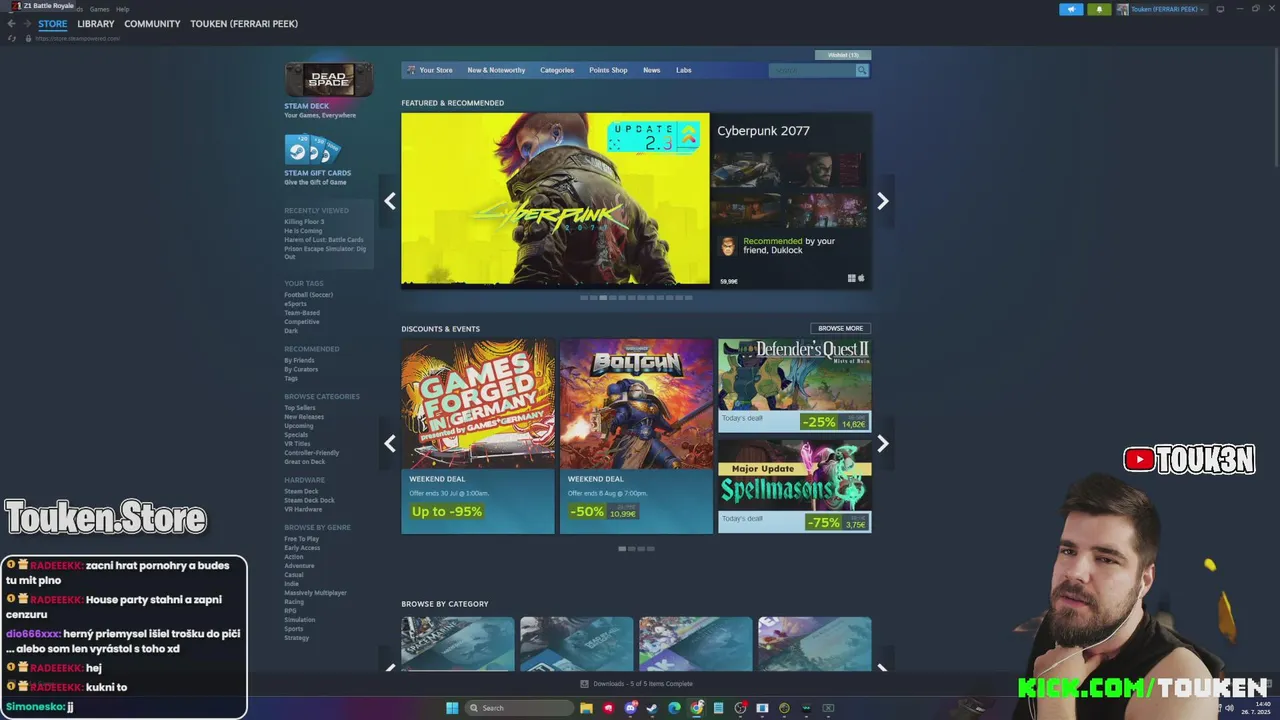
Task: Browse Strategy genre link
Action: tap(296, 638)
